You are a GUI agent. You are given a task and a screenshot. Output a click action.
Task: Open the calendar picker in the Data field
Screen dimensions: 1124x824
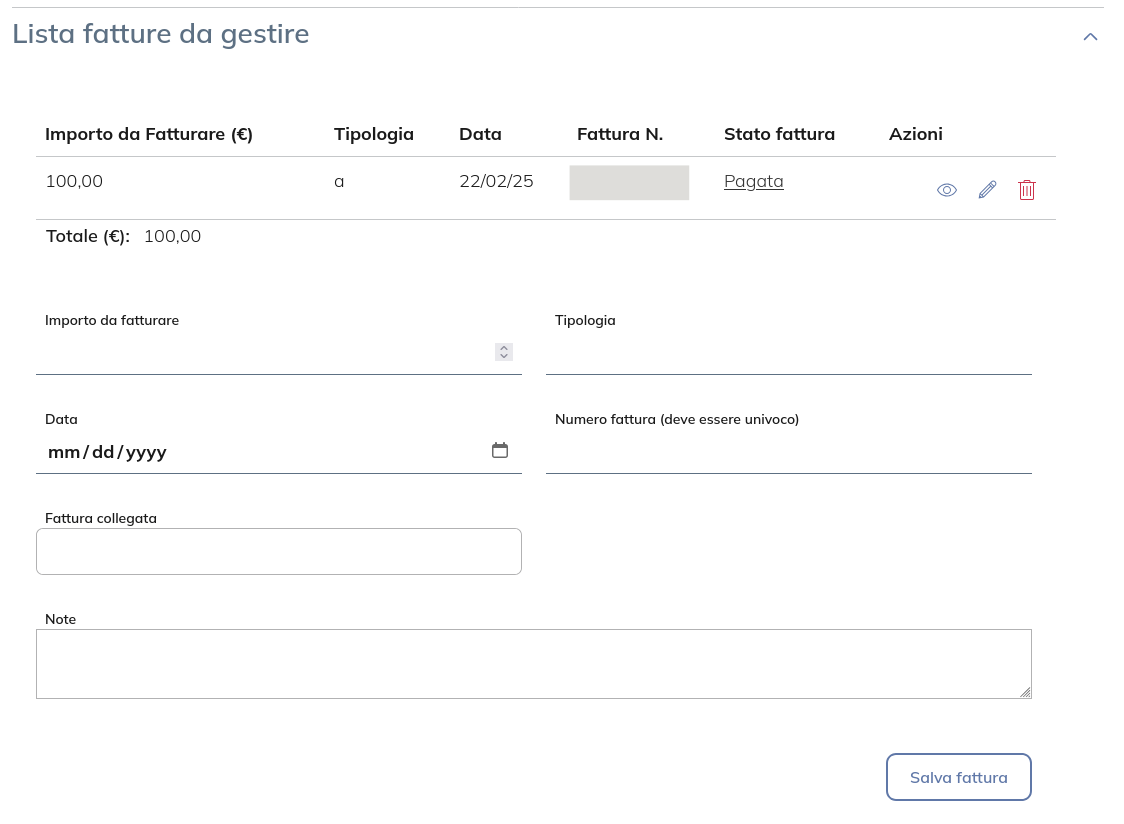(500, 450)
